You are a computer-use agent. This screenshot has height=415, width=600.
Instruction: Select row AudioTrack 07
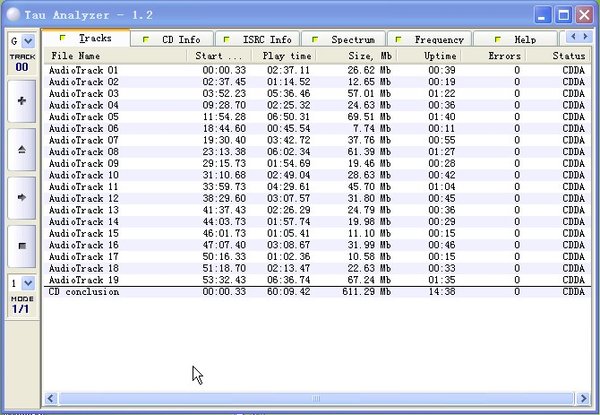tap(317, 140)
